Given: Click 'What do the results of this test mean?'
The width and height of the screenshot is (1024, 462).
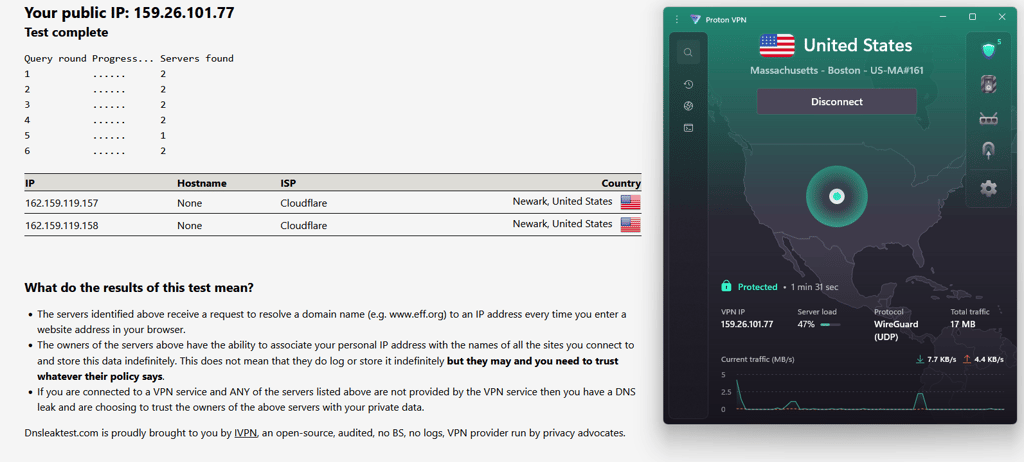Looking at the screenshot, I should (x=139, y=288).
